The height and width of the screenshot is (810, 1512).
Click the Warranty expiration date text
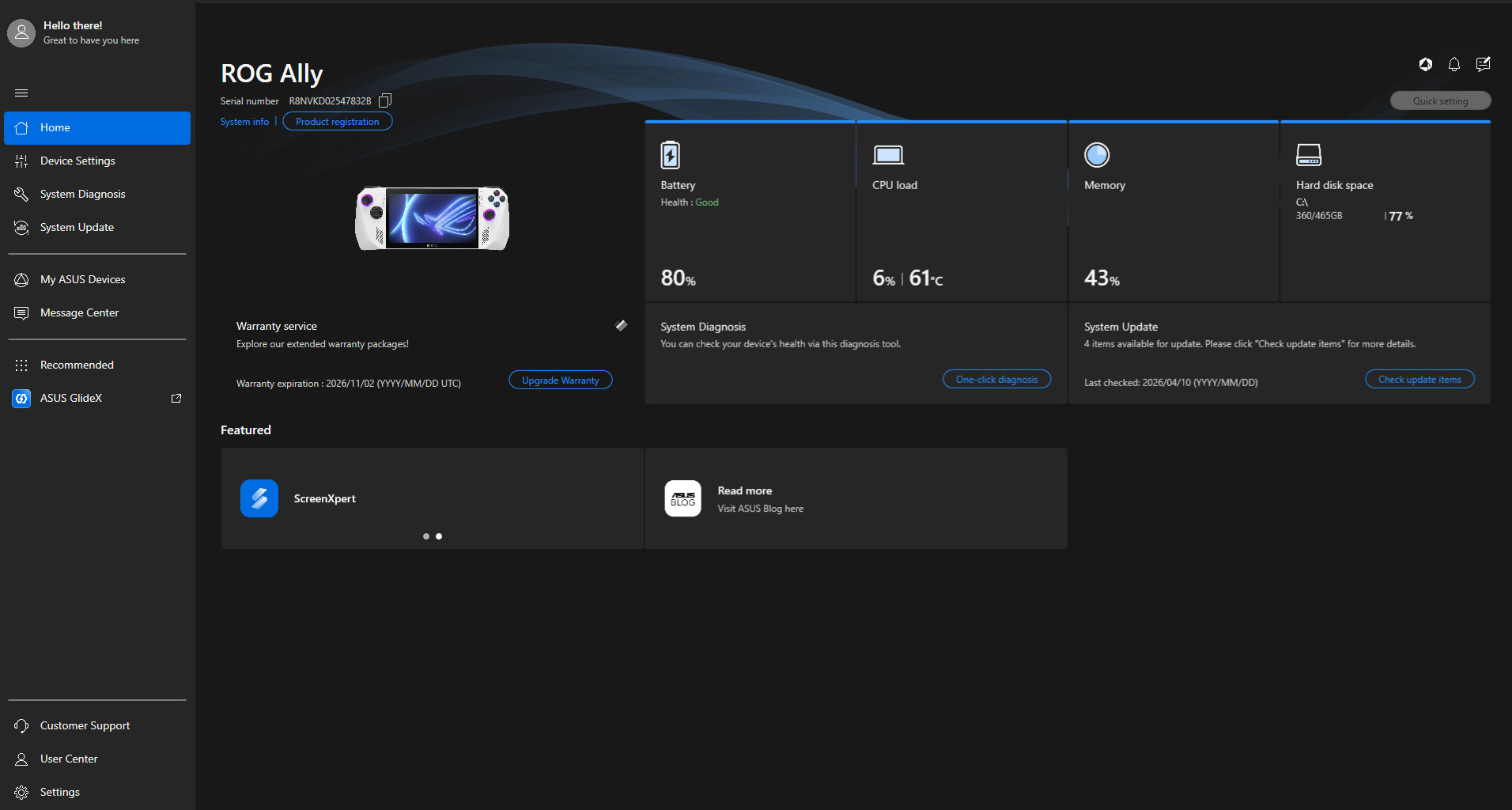coord(349,384)
